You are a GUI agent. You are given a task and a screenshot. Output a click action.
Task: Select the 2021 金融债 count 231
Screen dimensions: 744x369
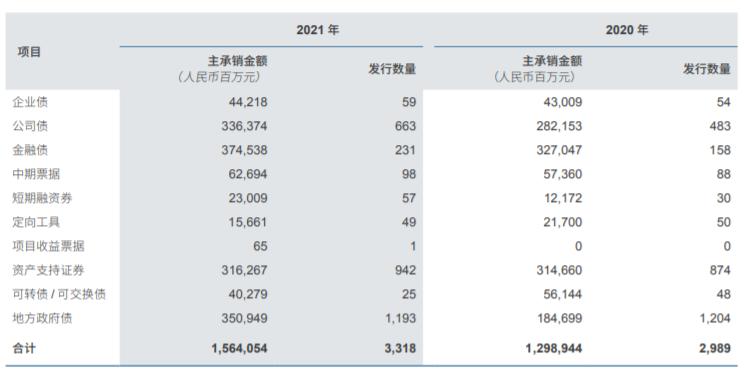(x=405, y=150)
